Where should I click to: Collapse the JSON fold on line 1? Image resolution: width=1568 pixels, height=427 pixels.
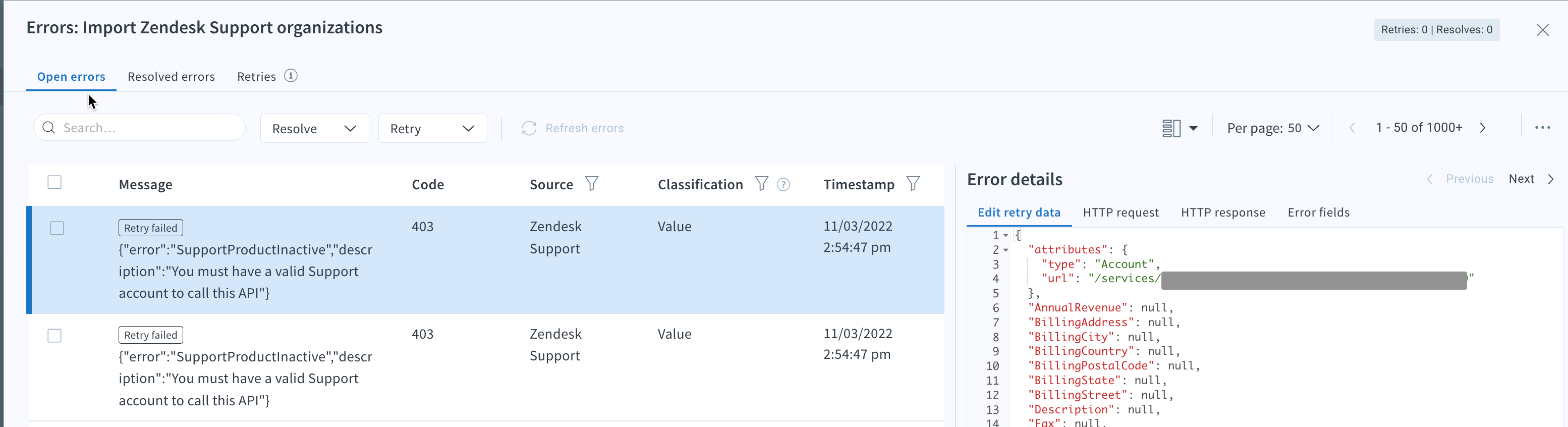click(x=1006, y=236)
